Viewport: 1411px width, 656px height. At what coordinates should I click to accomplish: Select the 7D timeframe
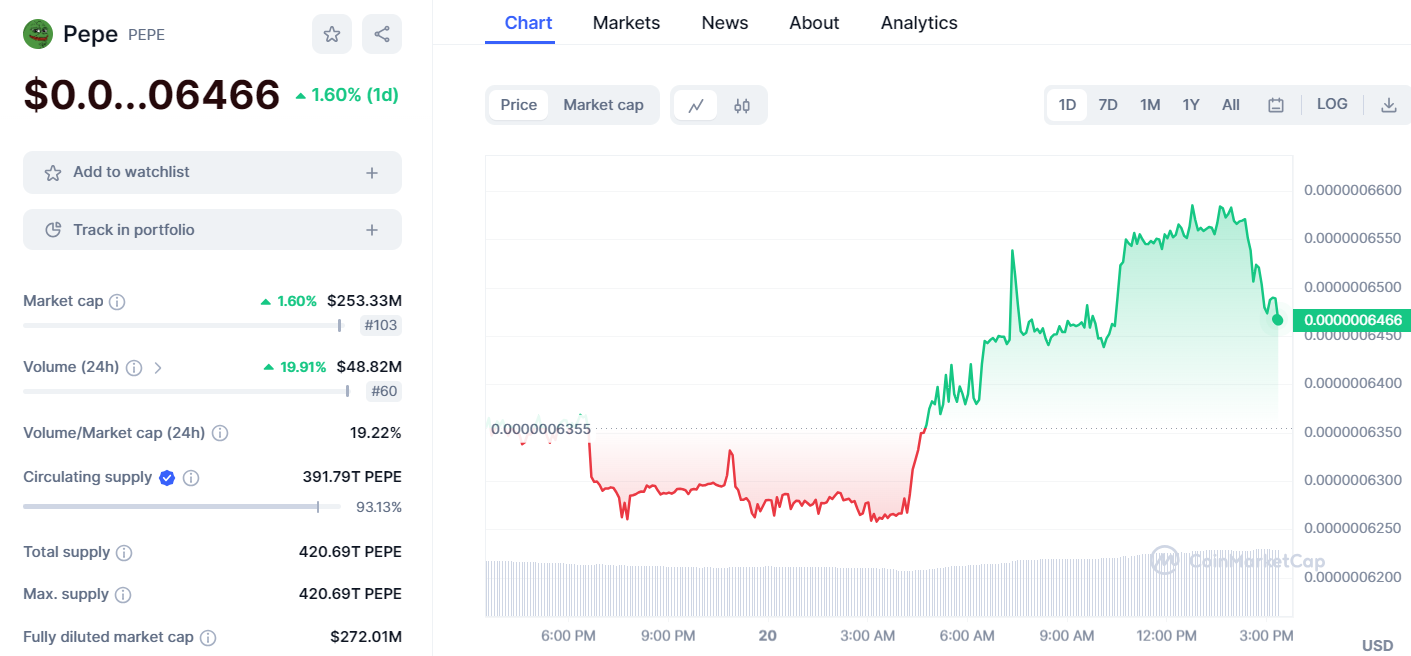[1108, 103]
